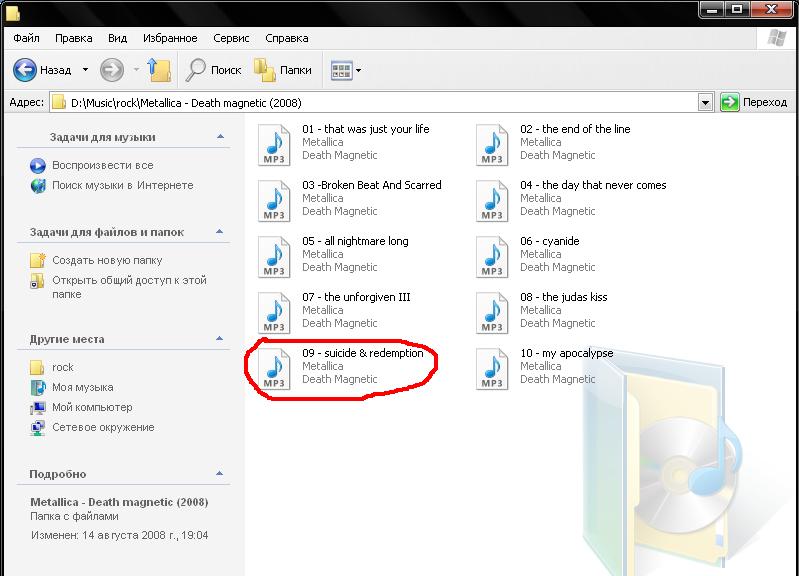Click Создать новую папку link
This screenshot has width=799, height=576.
(x=108, y=259)
